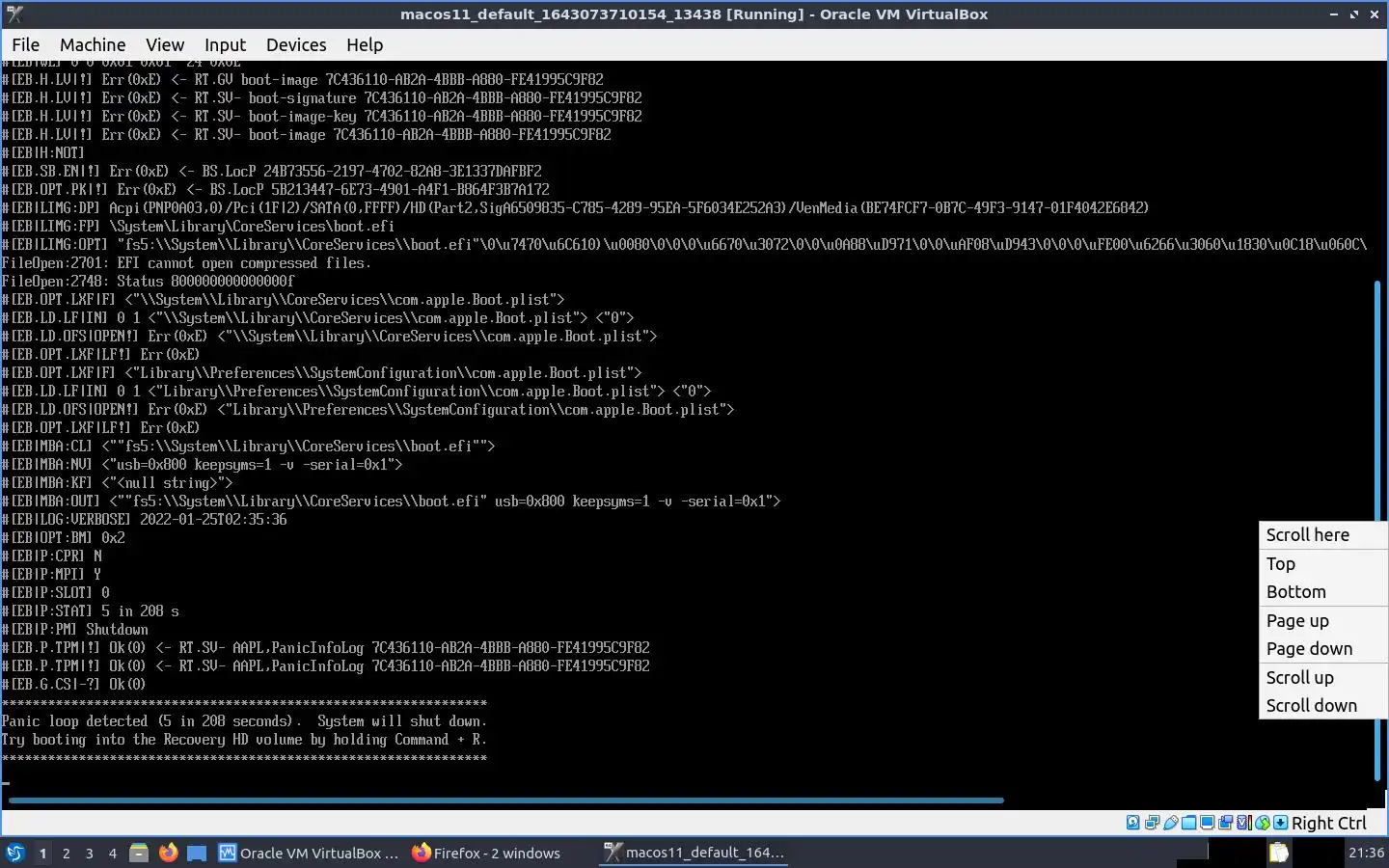Click the CPU virtualization status icon
The width and height of the screenshot is (1389, 868).
pos(1244,823)
